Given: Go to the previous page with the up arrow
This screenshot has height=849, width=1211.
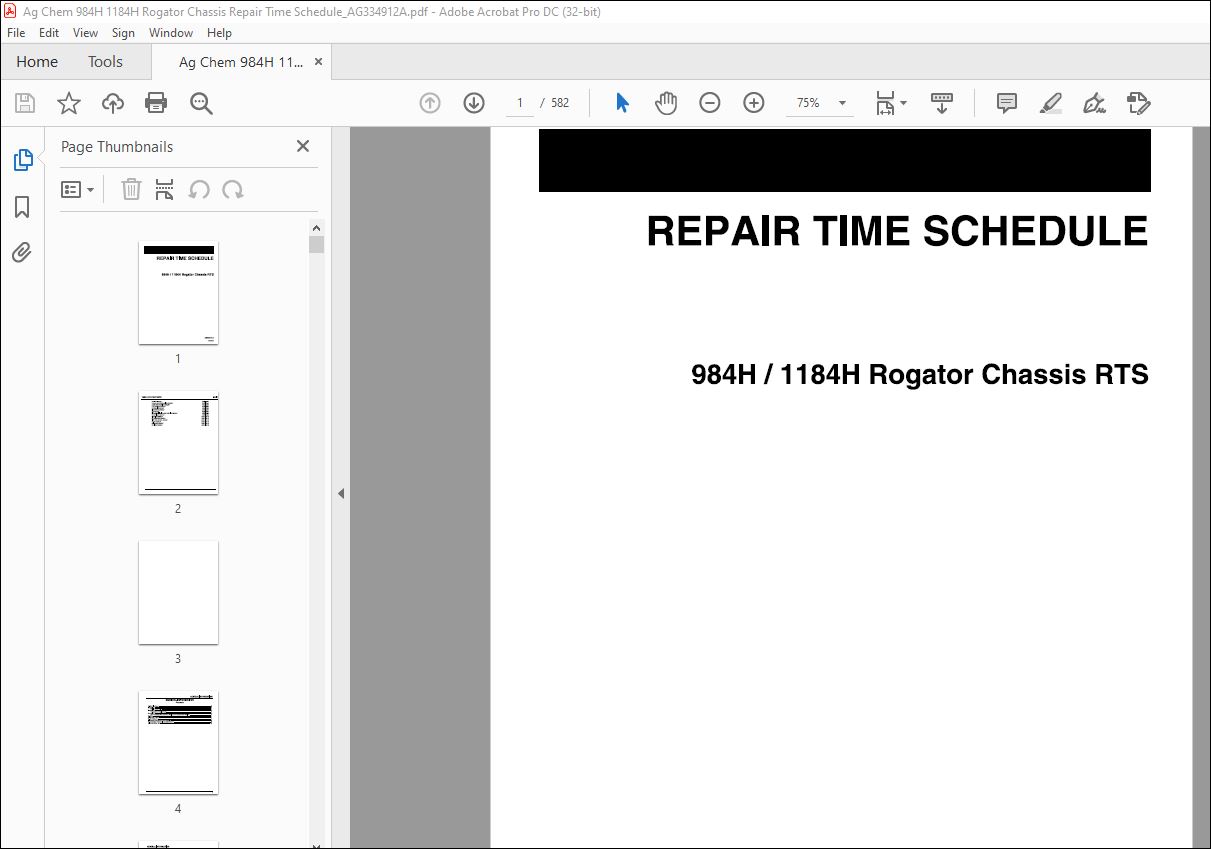Looking at the screenshot, I should click(430, 103).
